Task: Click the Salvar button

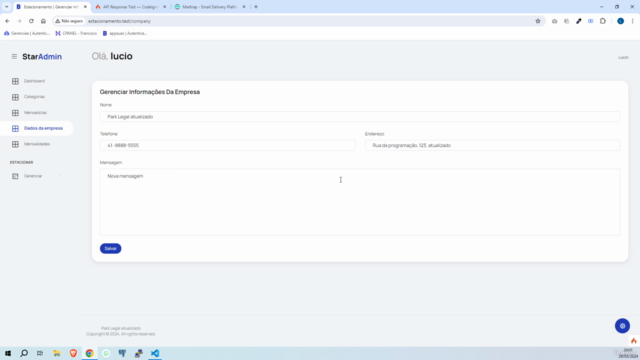Action: (111, 249)
